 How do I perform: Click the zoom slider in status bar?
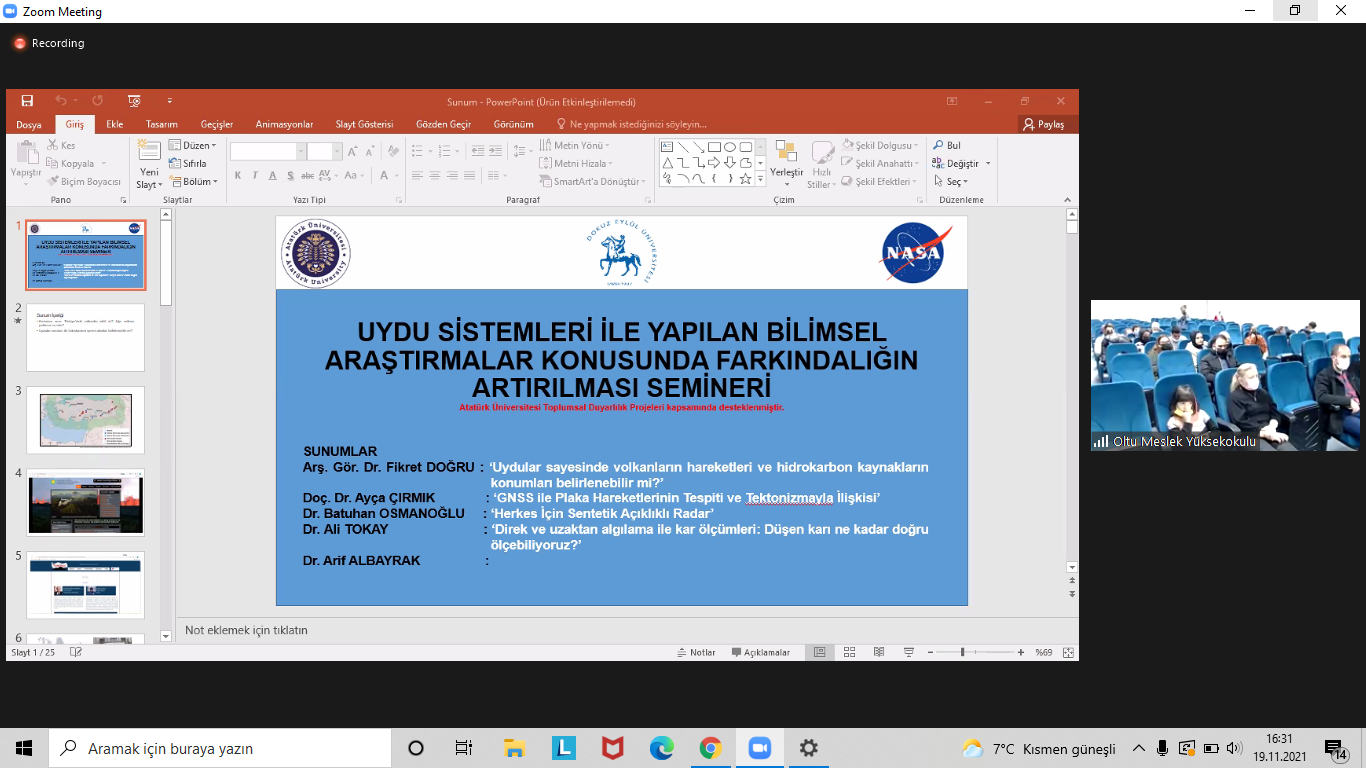coord(962,652)
